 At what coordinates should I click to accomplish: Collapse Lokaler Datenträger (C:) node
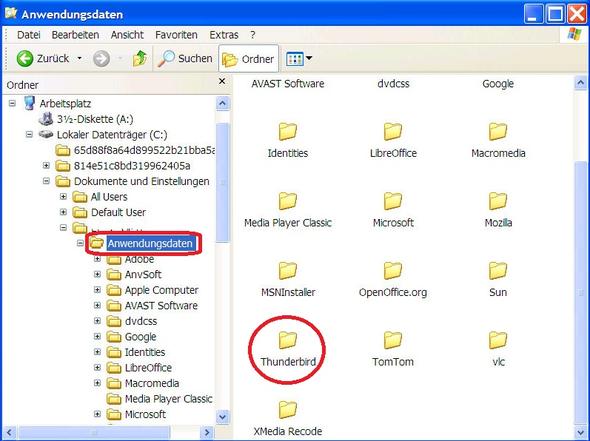29,134
